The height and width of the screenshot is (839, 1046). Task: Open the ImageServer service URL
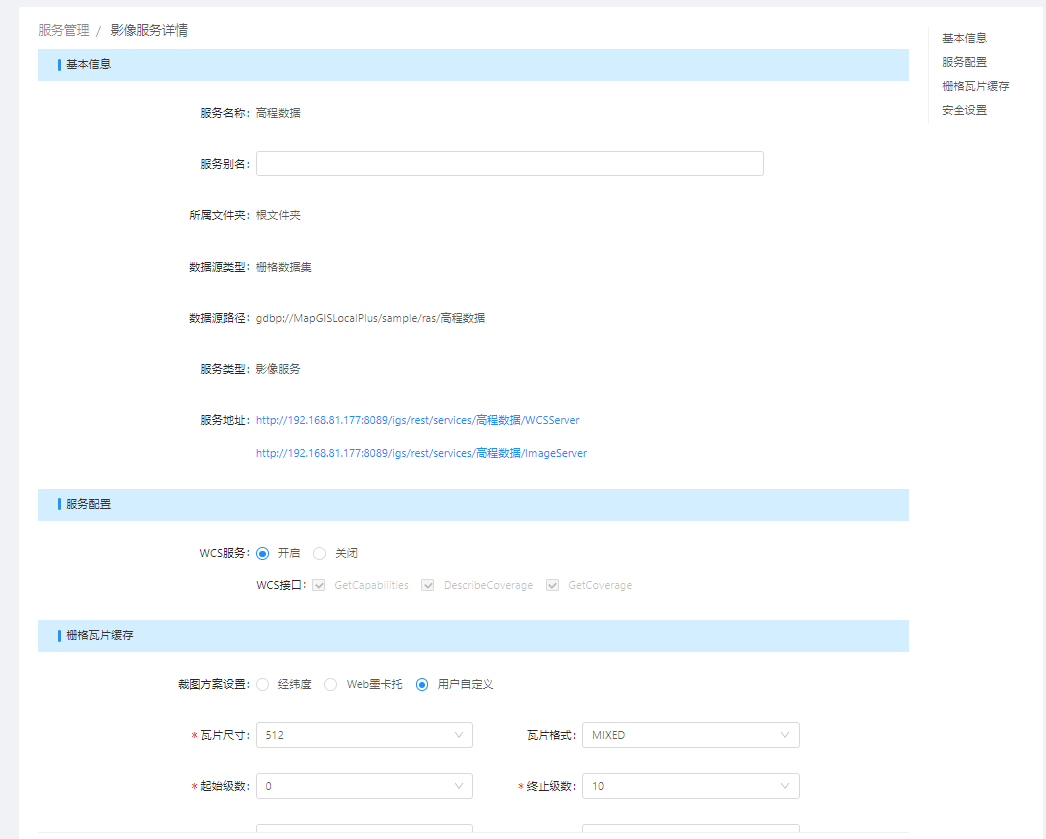click(x=421, y=453)
